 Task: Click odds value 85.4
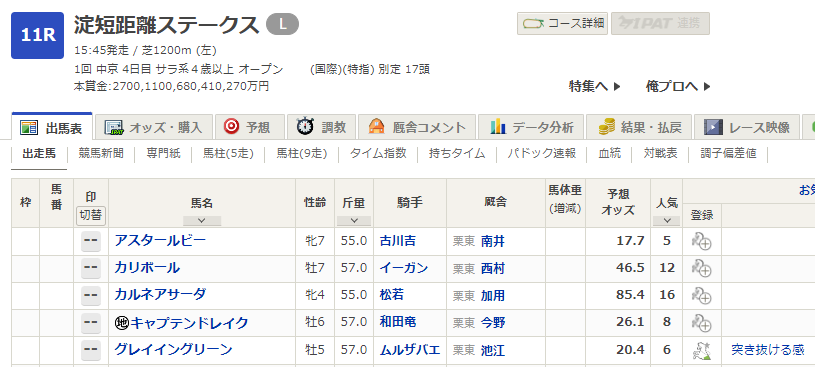tap(630, 295)
